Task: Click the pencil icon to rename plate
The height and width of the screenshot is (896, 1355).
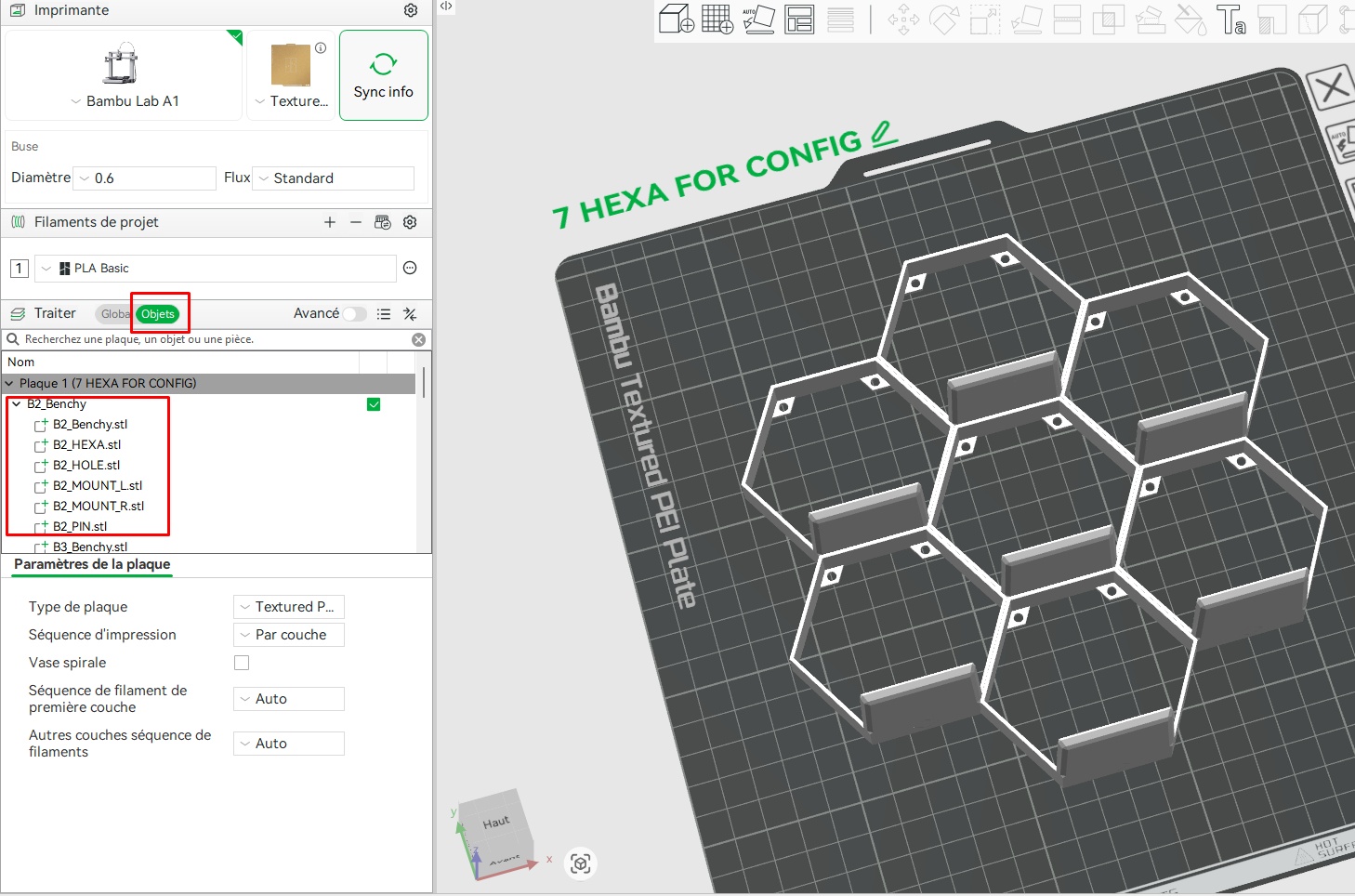Action: (x=884, y=134)
